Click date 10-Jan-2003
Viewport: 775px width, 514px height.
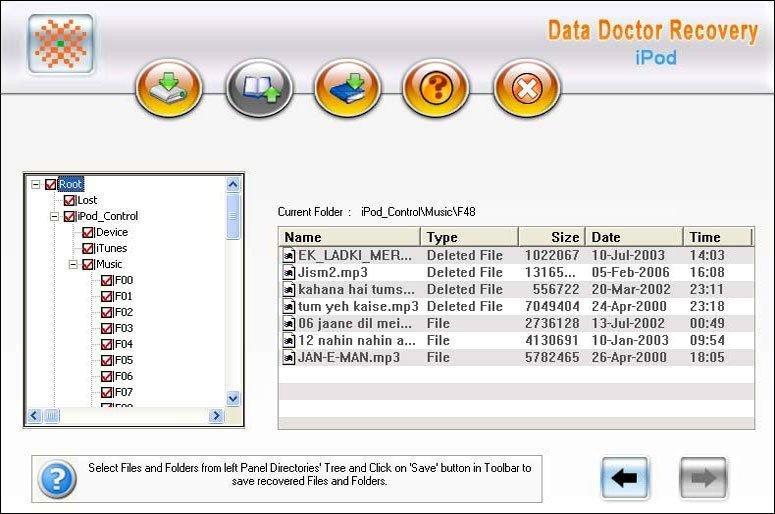point(630,341)
